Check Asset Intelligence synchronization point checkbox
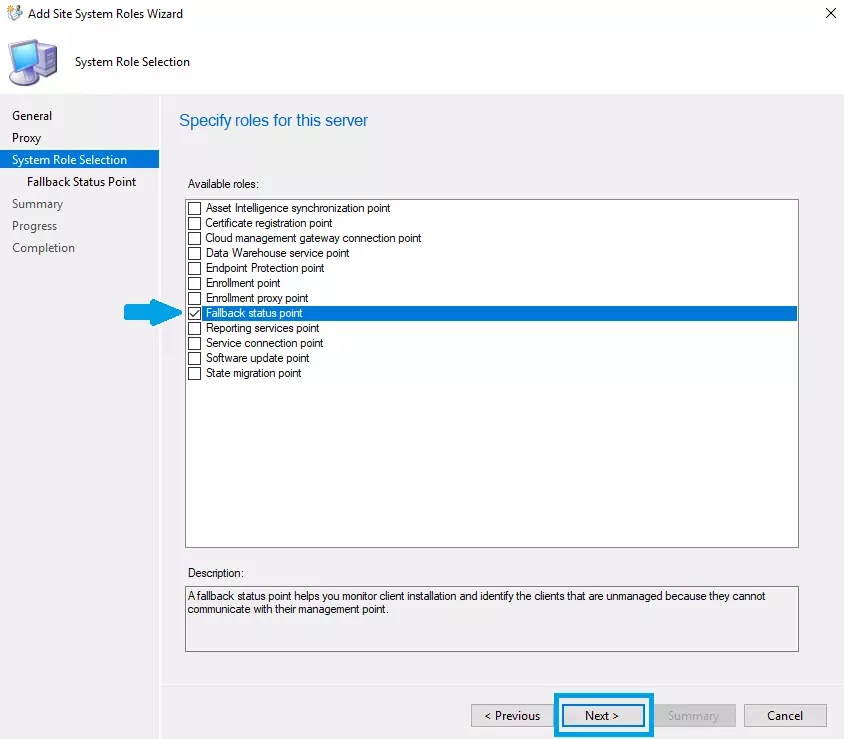This screenshot has width=844, height=739. point(194,208)
